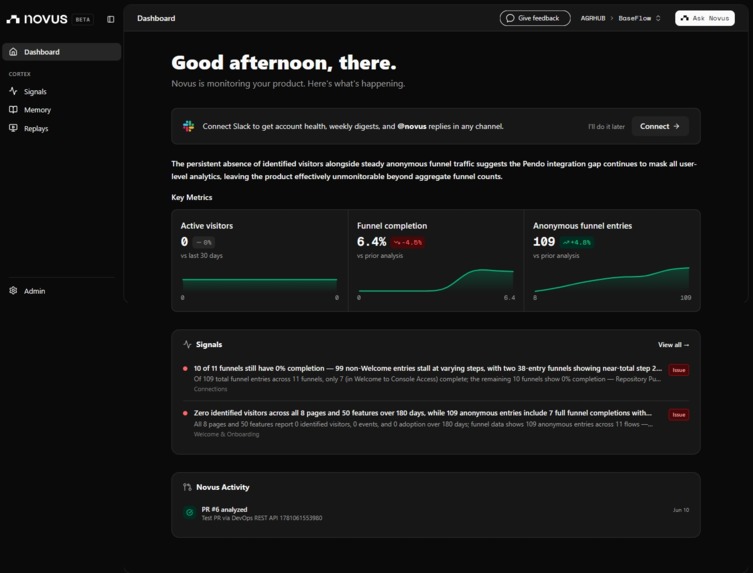Click the BETA badge next to Novus
The width and height of the screenshot is (753, 573).
pyautogui.click(x=83, y=19)
